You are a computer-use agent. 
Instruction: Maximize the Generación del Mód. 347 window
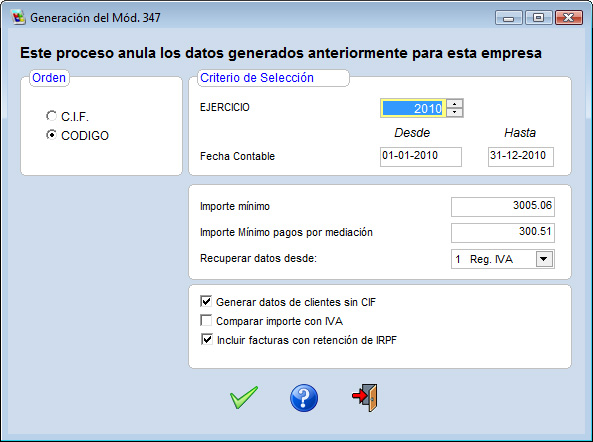[538, 17]
